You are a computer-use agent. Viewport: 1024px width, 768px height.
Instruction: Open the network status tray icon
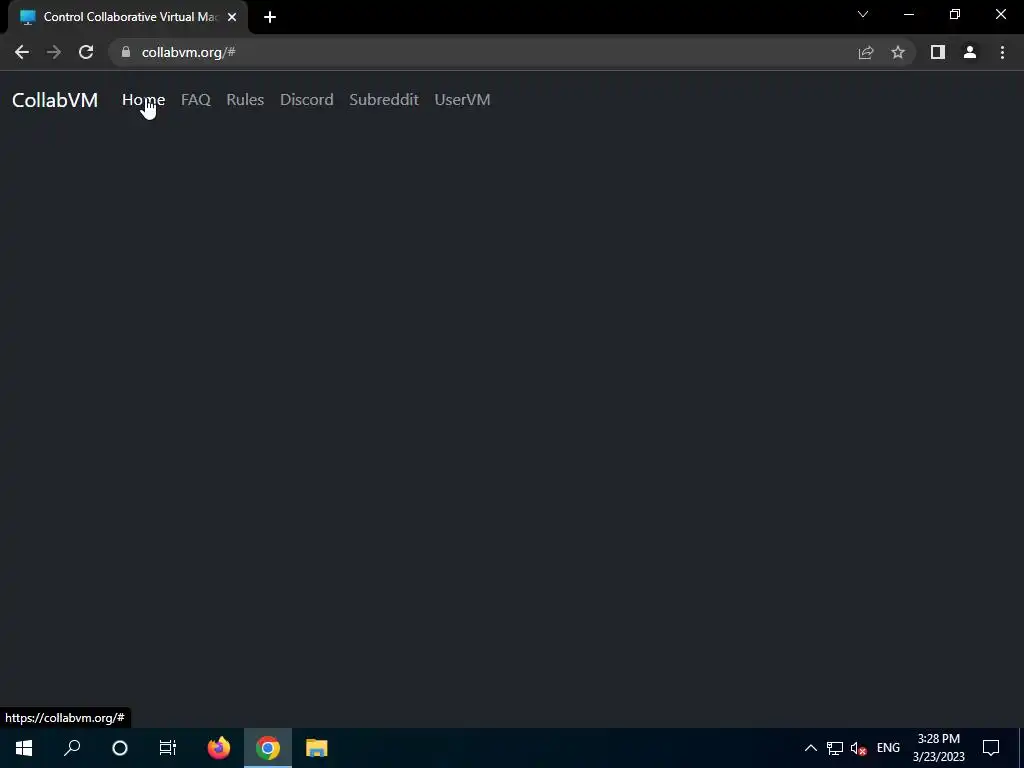point(835,748)
